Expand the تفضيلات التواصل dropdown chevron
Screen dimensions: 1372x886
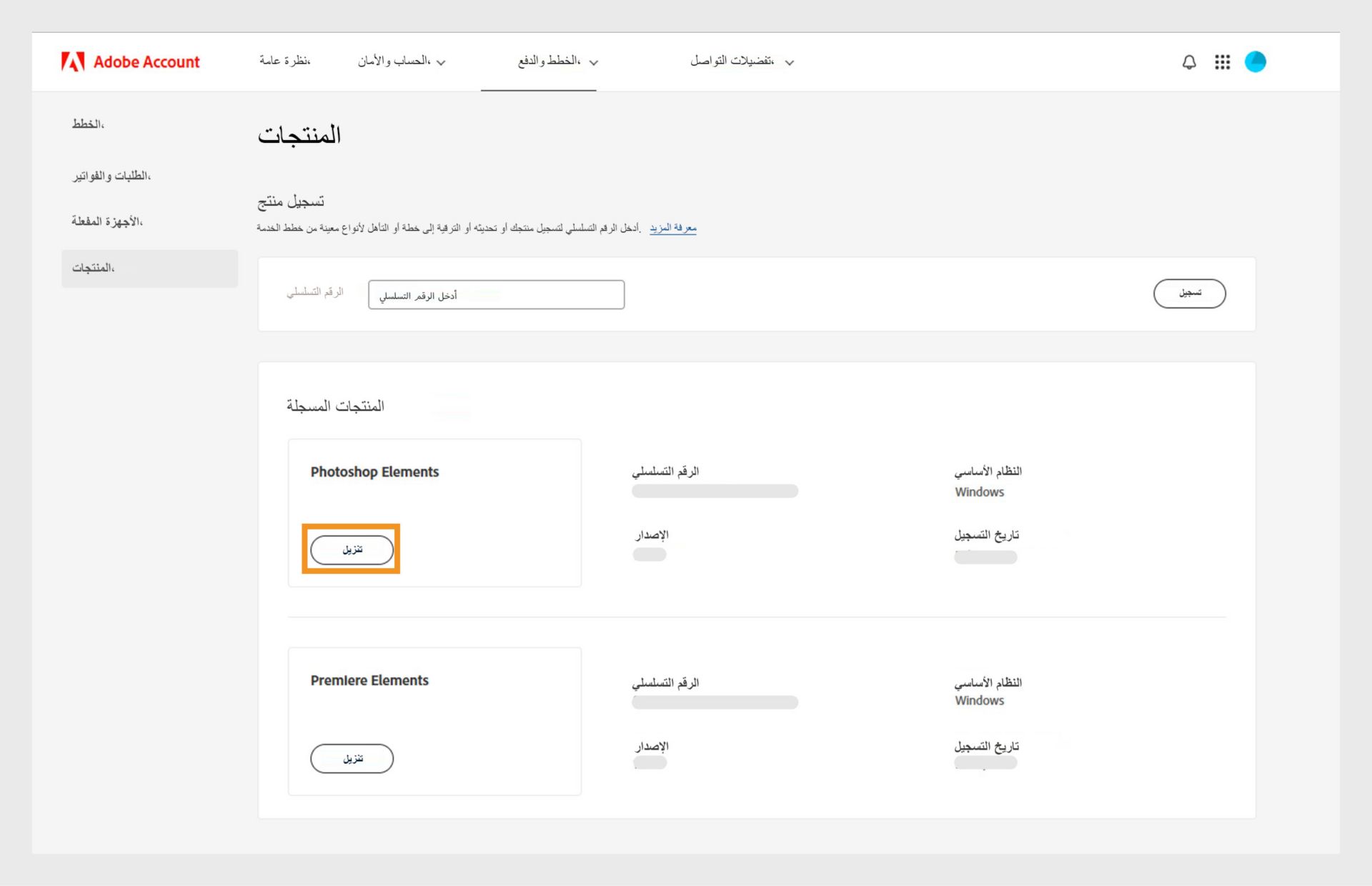(790, 63)
